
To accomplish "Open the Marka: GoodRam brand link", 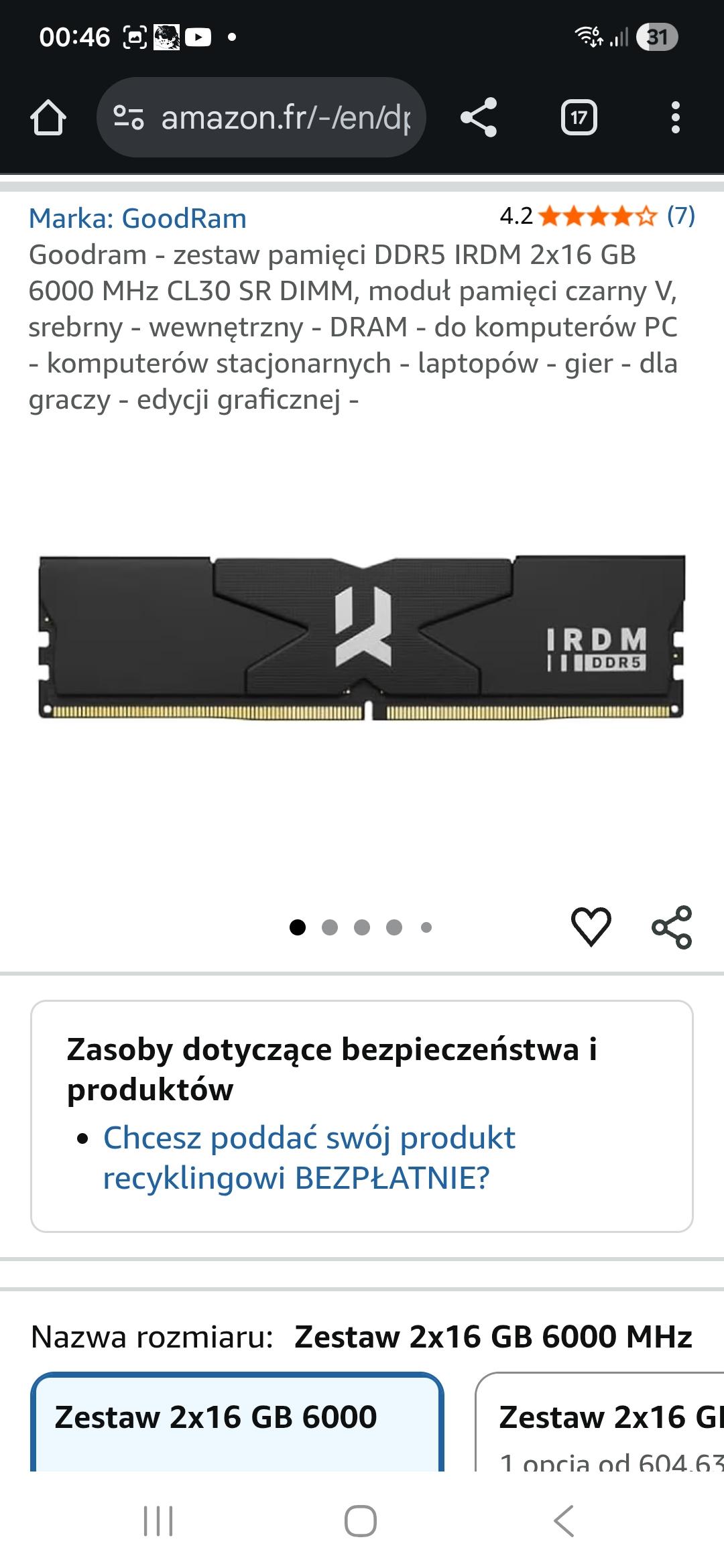I will [x=137, y=218].
